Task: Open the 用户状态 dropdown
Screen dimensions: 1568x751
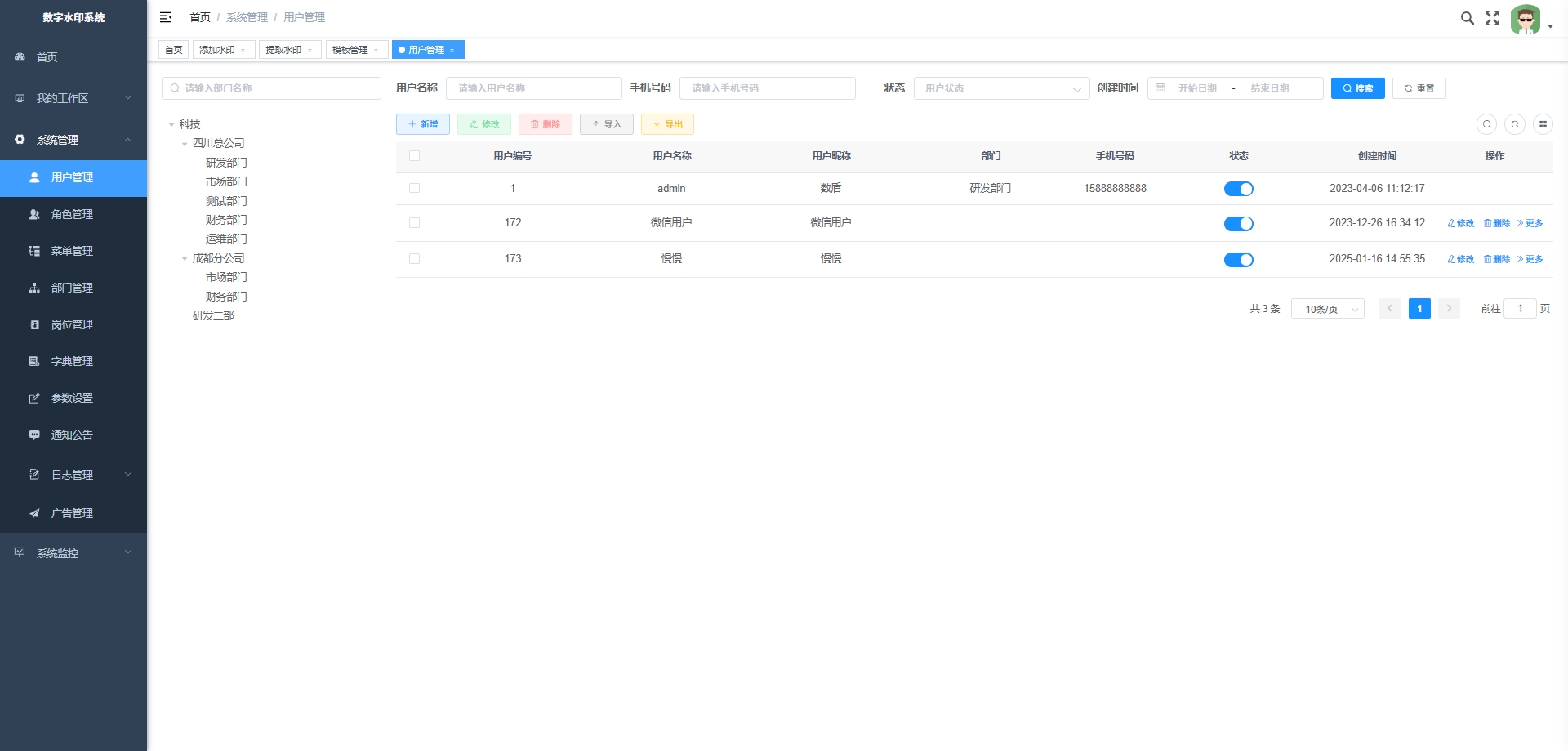Action: click(x=1002, y=88)
